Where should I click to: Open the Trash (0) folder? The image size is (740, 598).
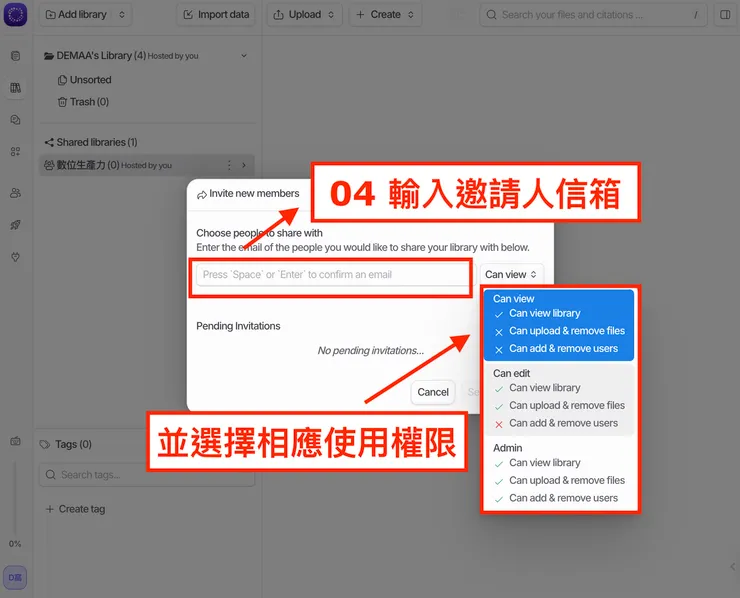83,102
